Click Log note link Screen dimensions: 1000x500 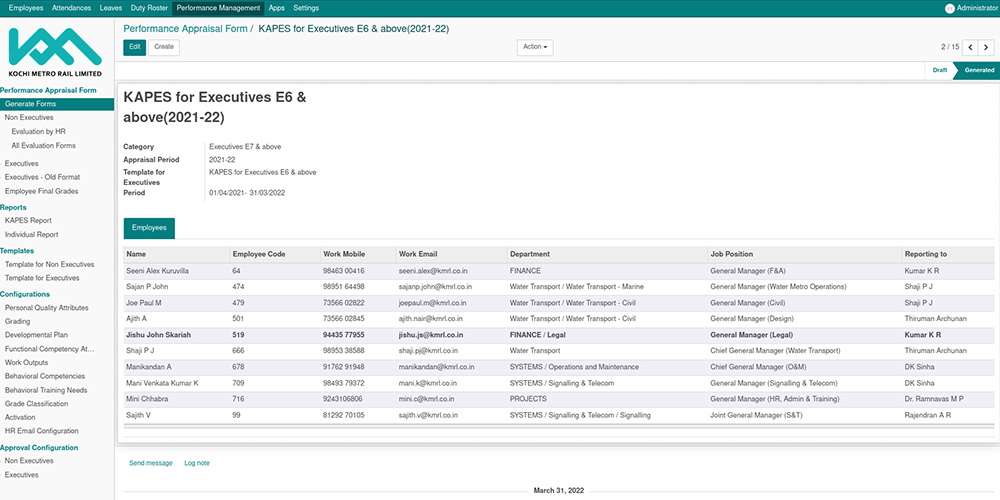pos(197,463)
